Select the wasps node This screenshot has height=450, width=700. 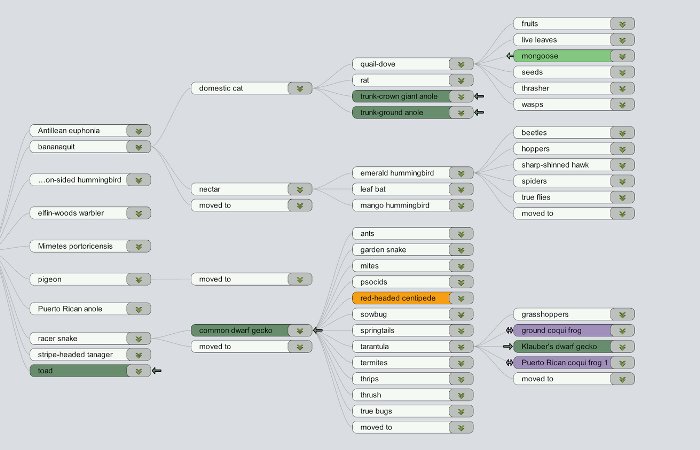[574, 104]
